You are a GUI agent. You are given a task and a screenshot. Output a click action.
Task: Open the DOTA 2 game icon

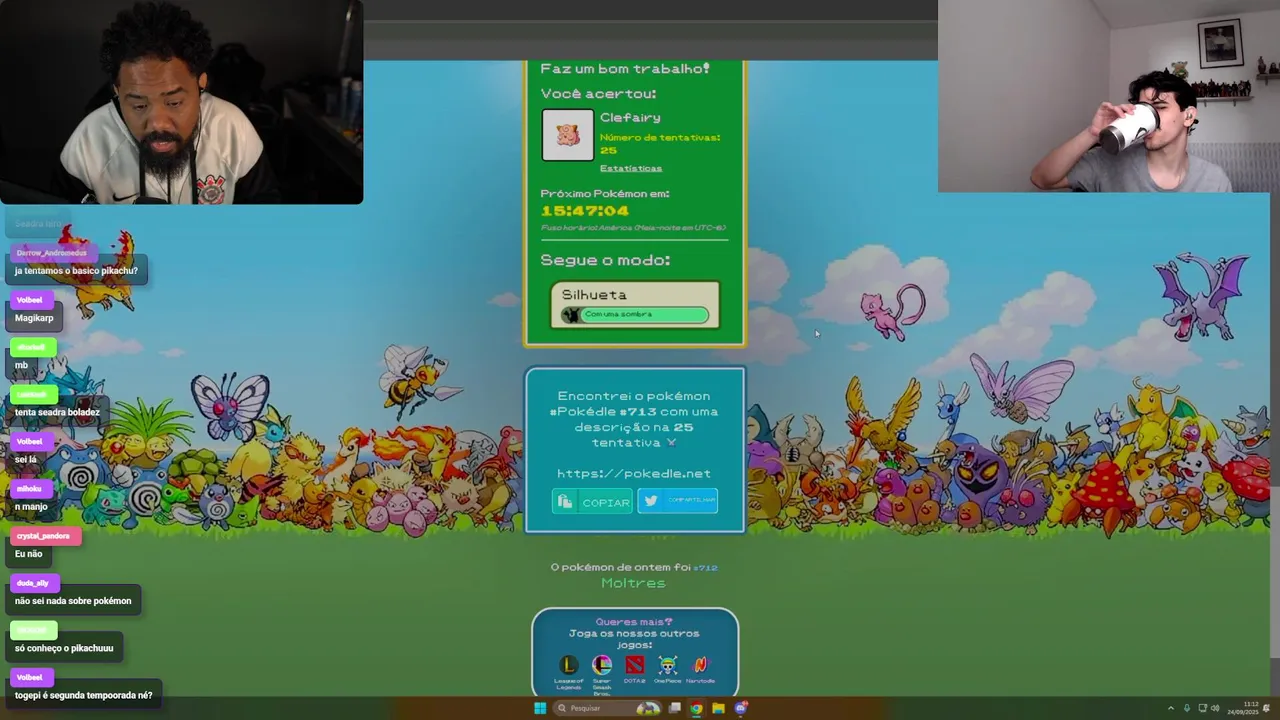coord(635,665)
